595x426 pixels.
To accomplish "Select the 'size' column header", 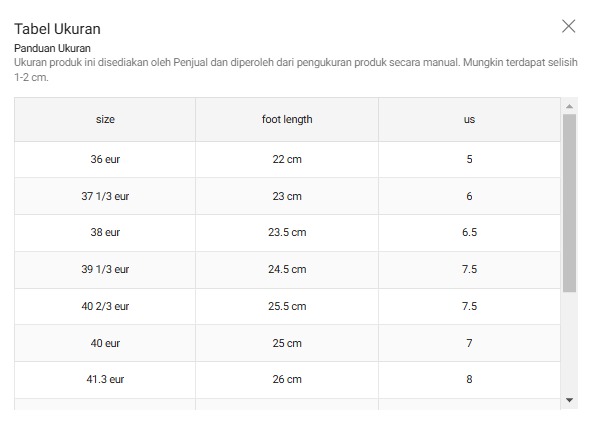I will point(105,119).
